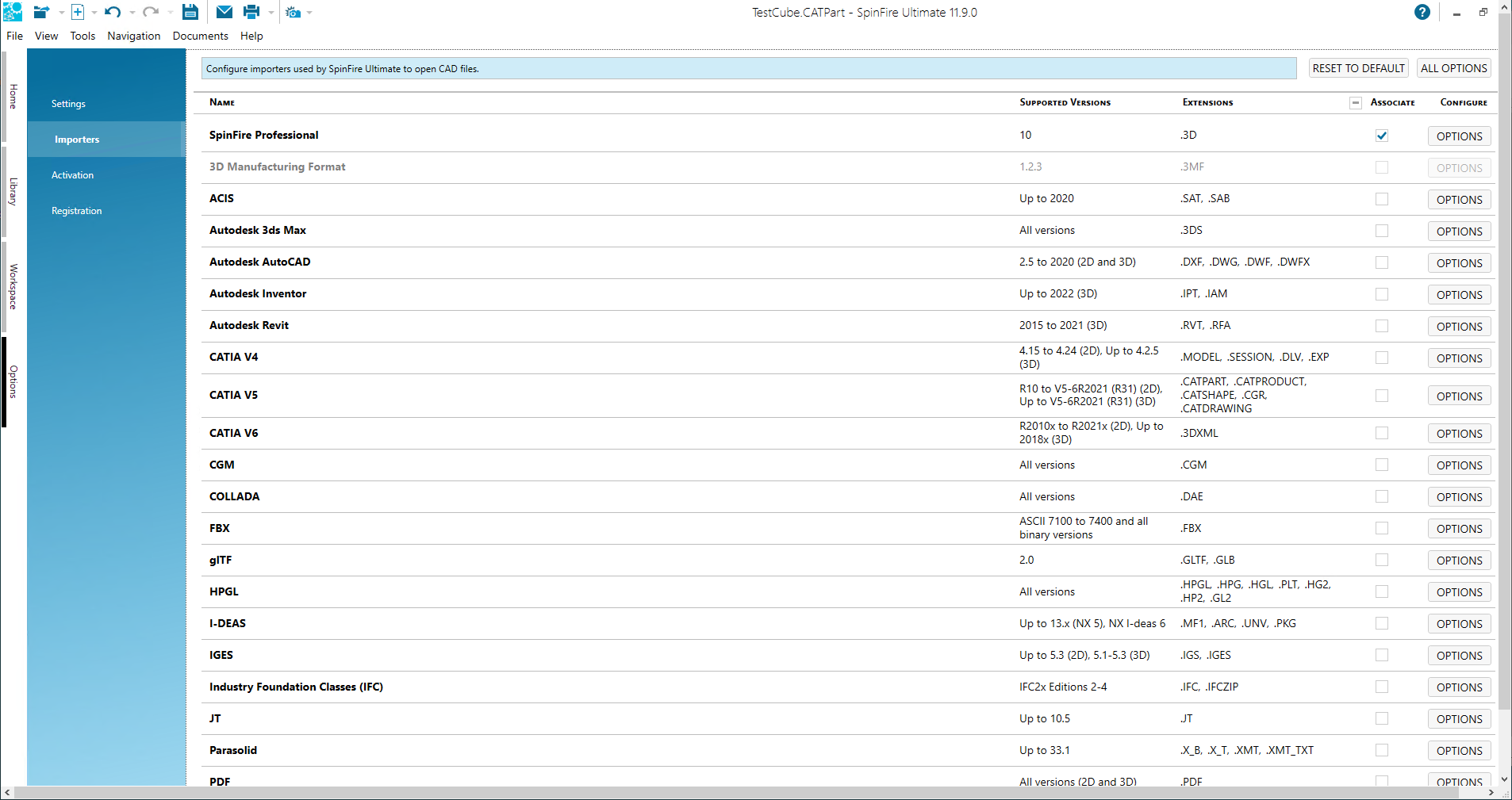Enable association for Autodesk Inventor
This screenshot has height=800, width=1512.
click(x=1382, y=294)
